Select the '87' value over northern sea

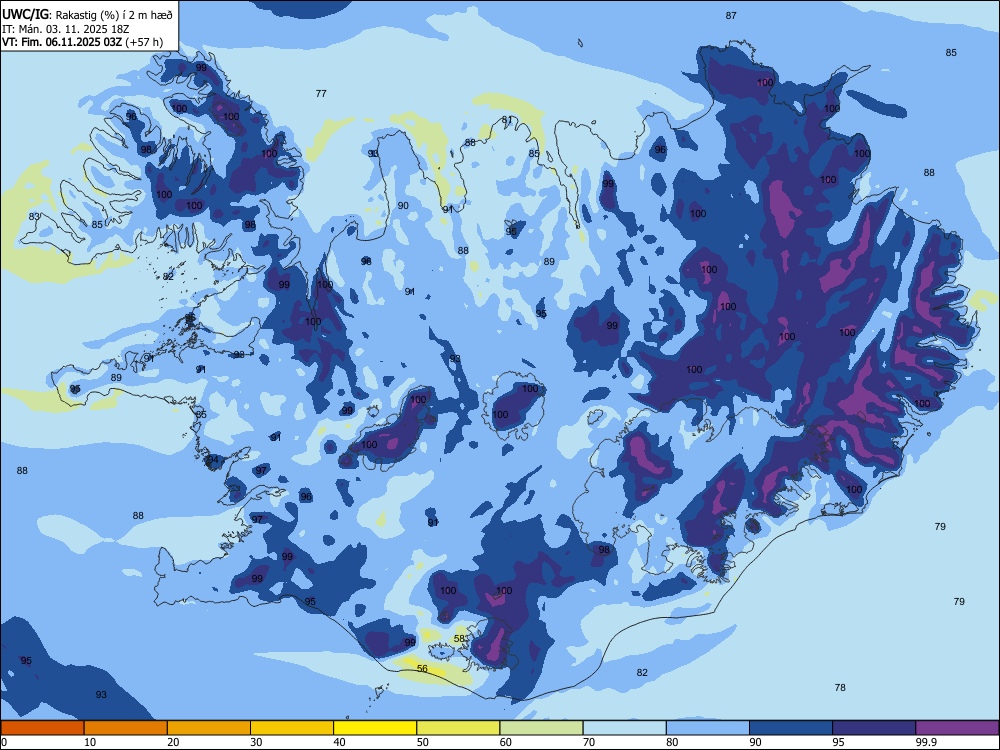[x=731, y=16]
